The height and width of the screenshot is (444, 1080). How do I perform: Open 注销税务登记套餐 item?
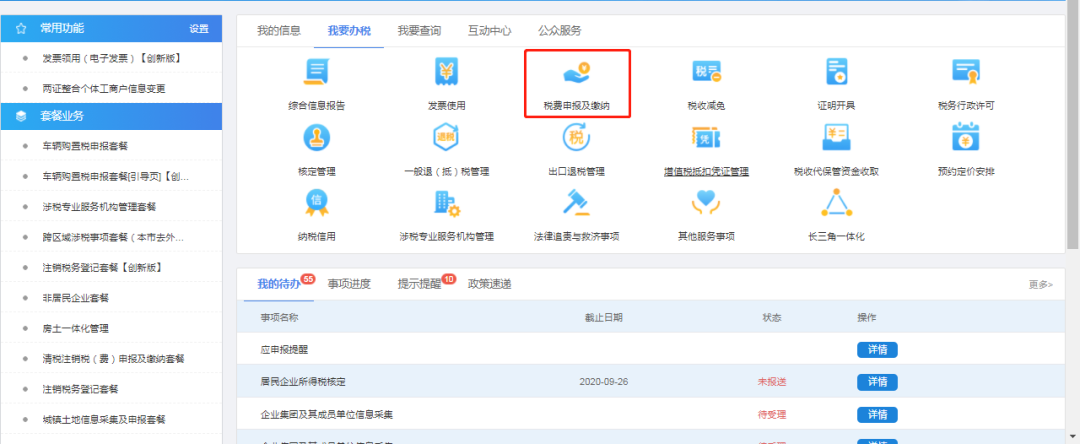[x=80, y=389]
